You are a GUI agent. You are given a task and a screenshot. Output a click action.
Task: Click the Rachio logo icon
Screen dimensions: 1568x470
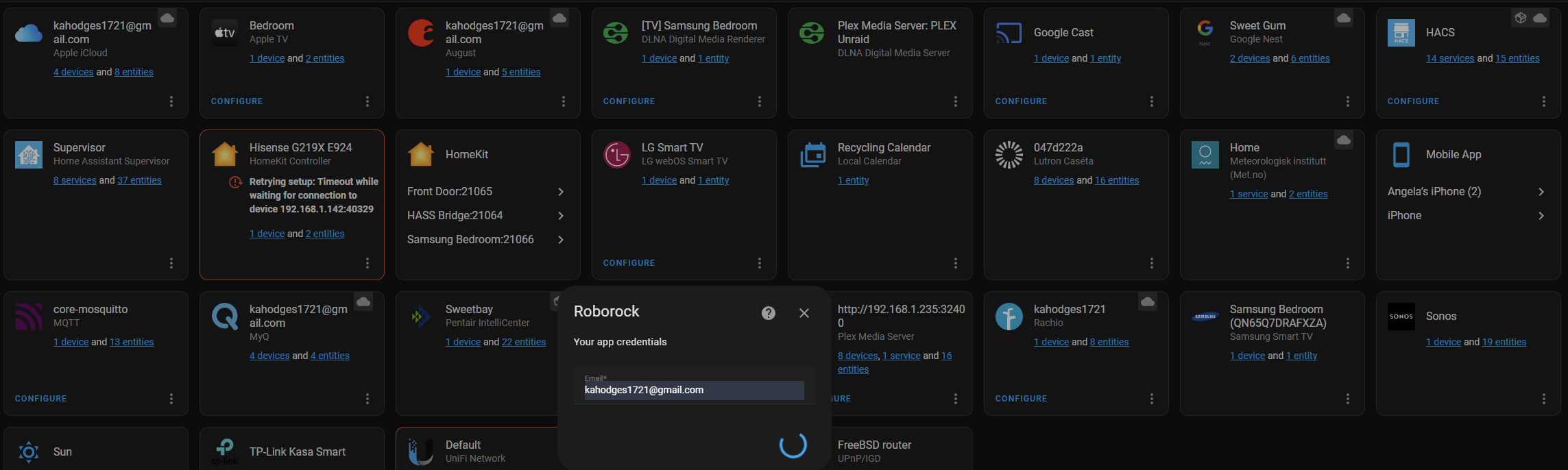1009,317
